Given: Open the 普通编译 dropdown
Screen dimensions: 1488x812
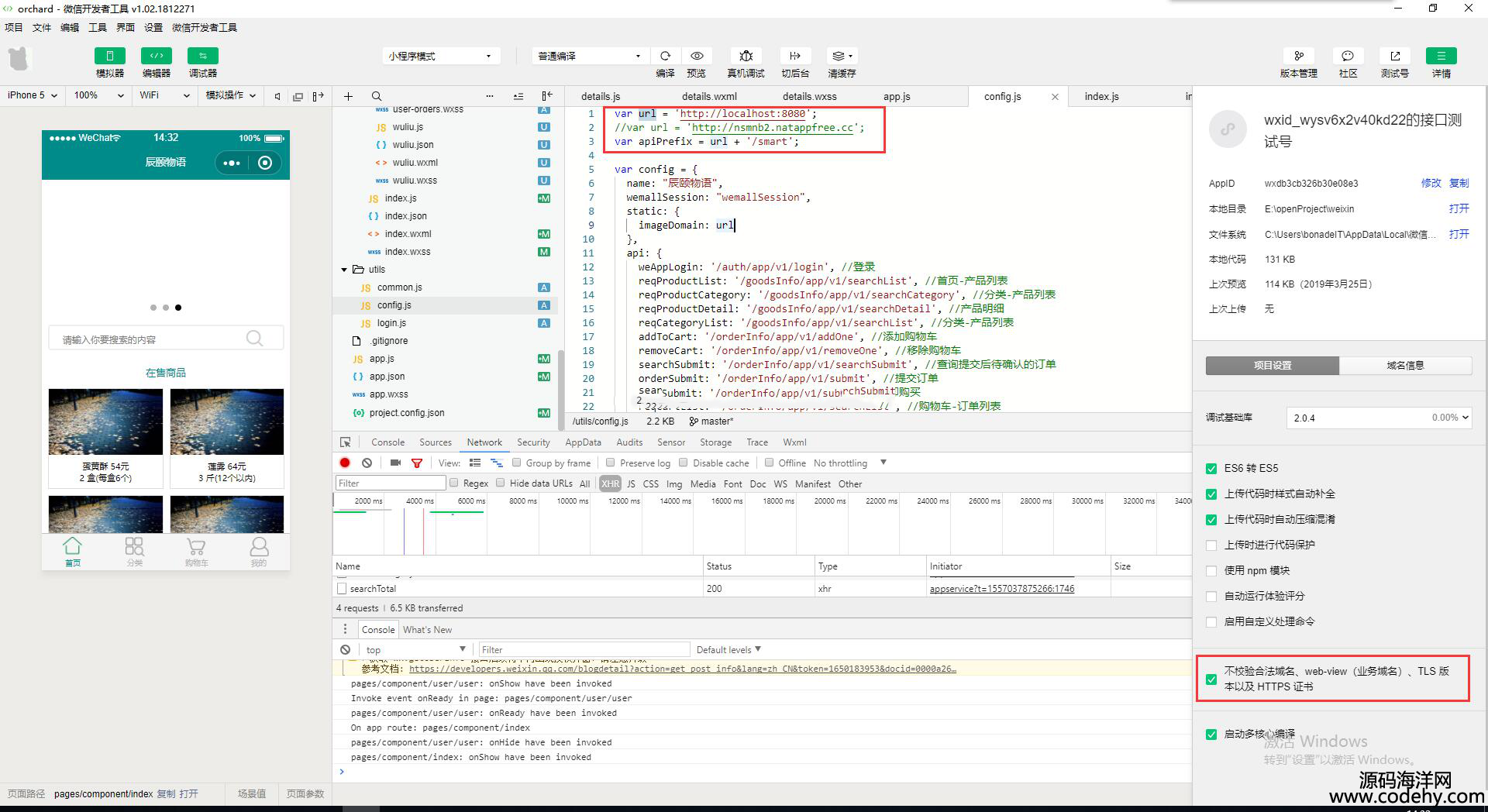Looking at the screenshot, I should [x=589, y=56].
